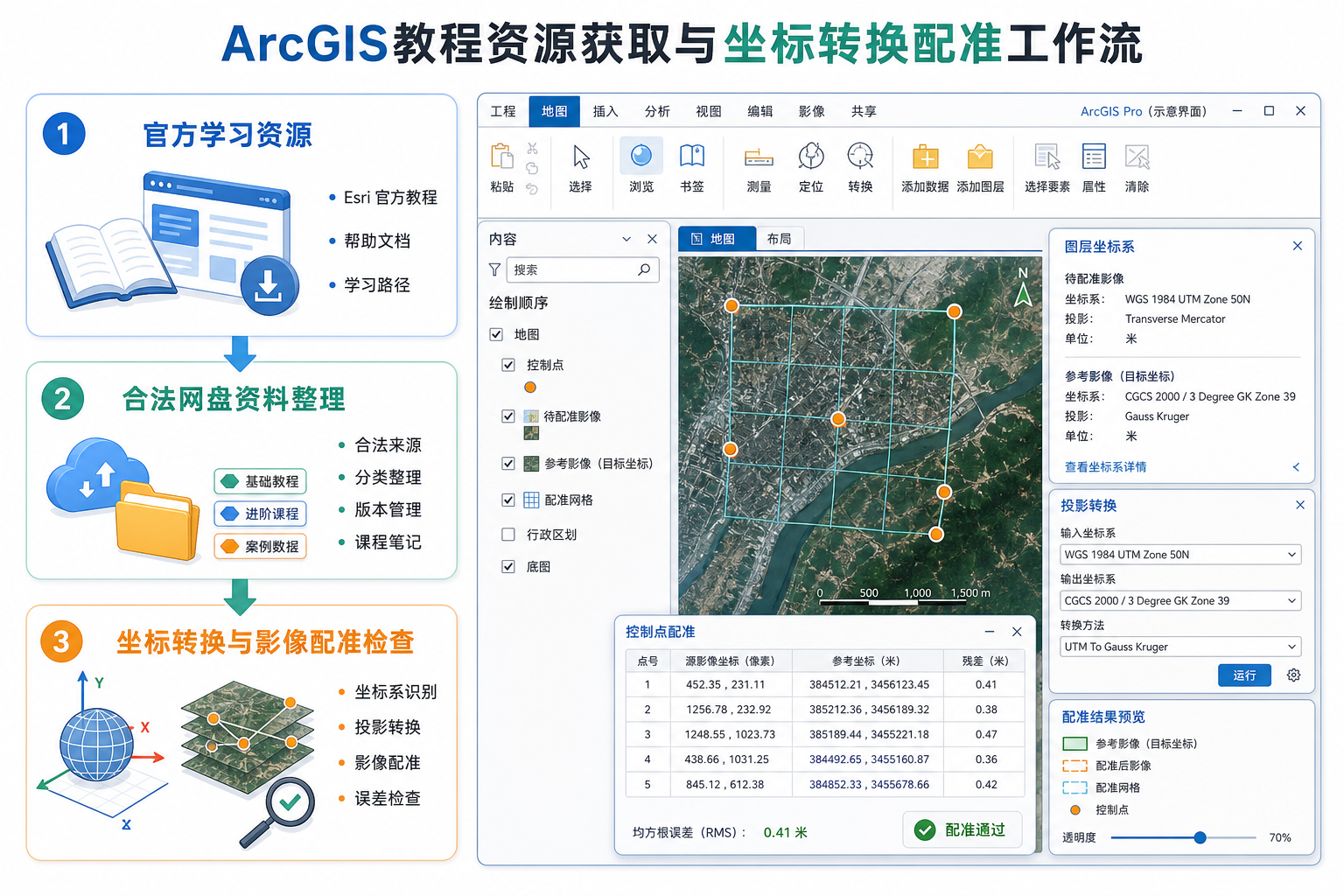Switch to the 编辑 ribbon tab
The image size is (1344, 896).
pyautogui.click(x=760, y=111)
